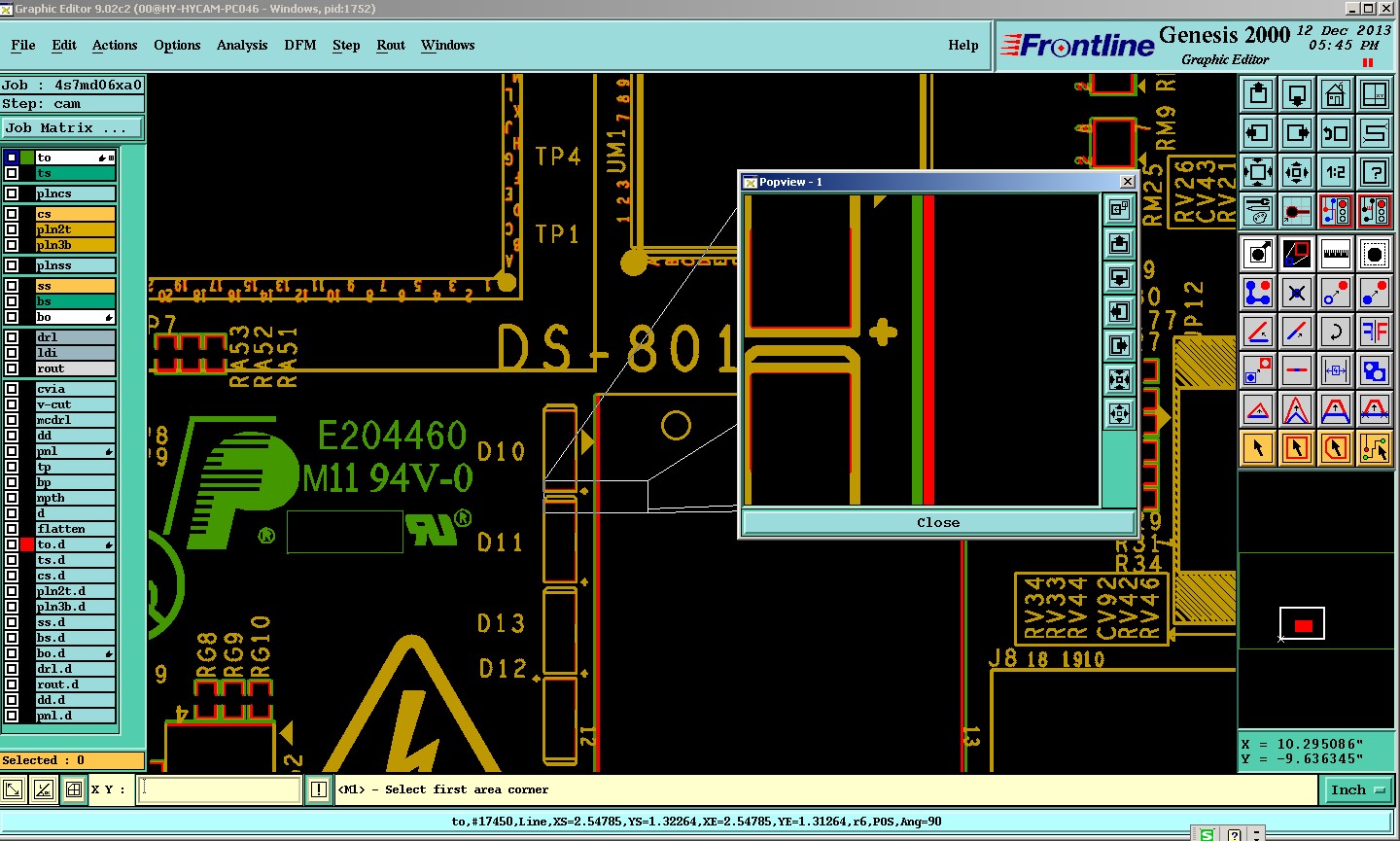Open the Options menu
The height and width of the screenshot is (841, 1400).
pos(177,45)
